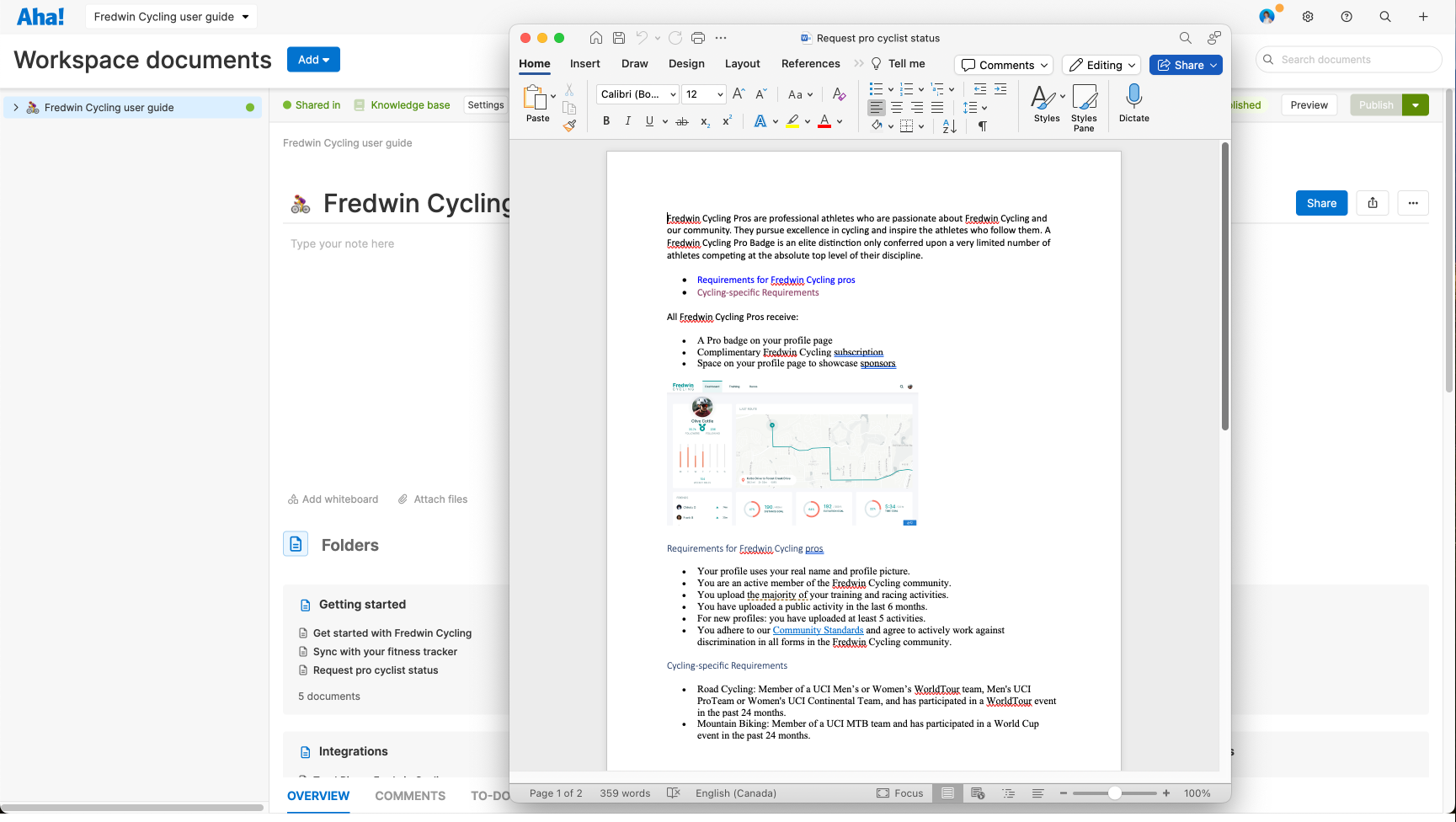Clear all formatting from text
Screen dimensions: 1456x822
(838, 94)
